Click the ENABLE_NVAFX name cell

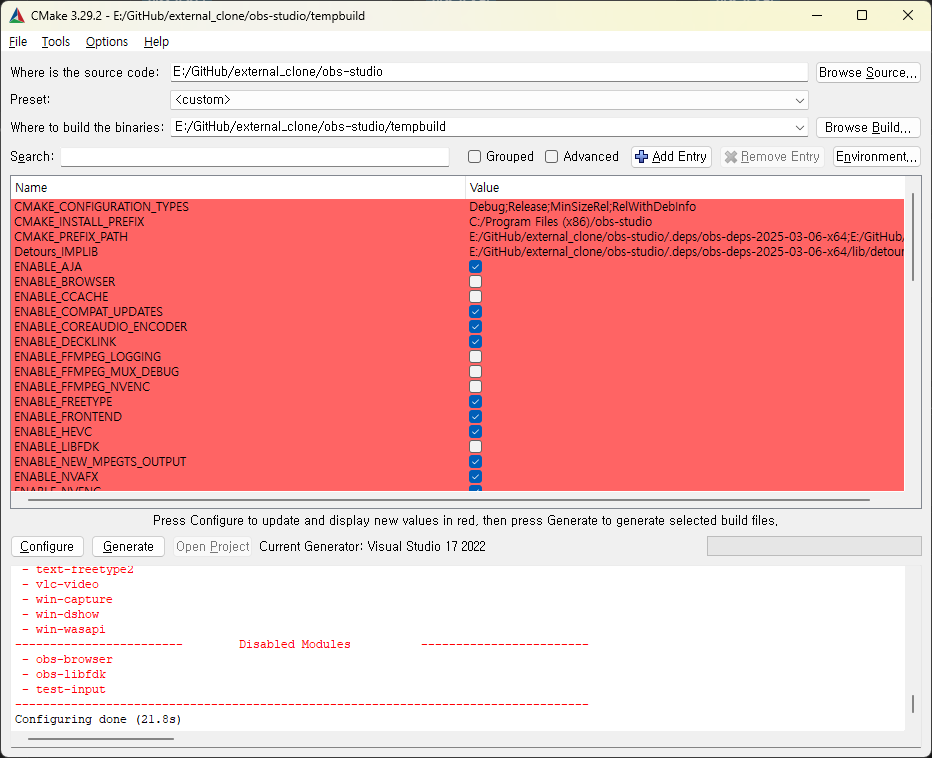(56, 477)
